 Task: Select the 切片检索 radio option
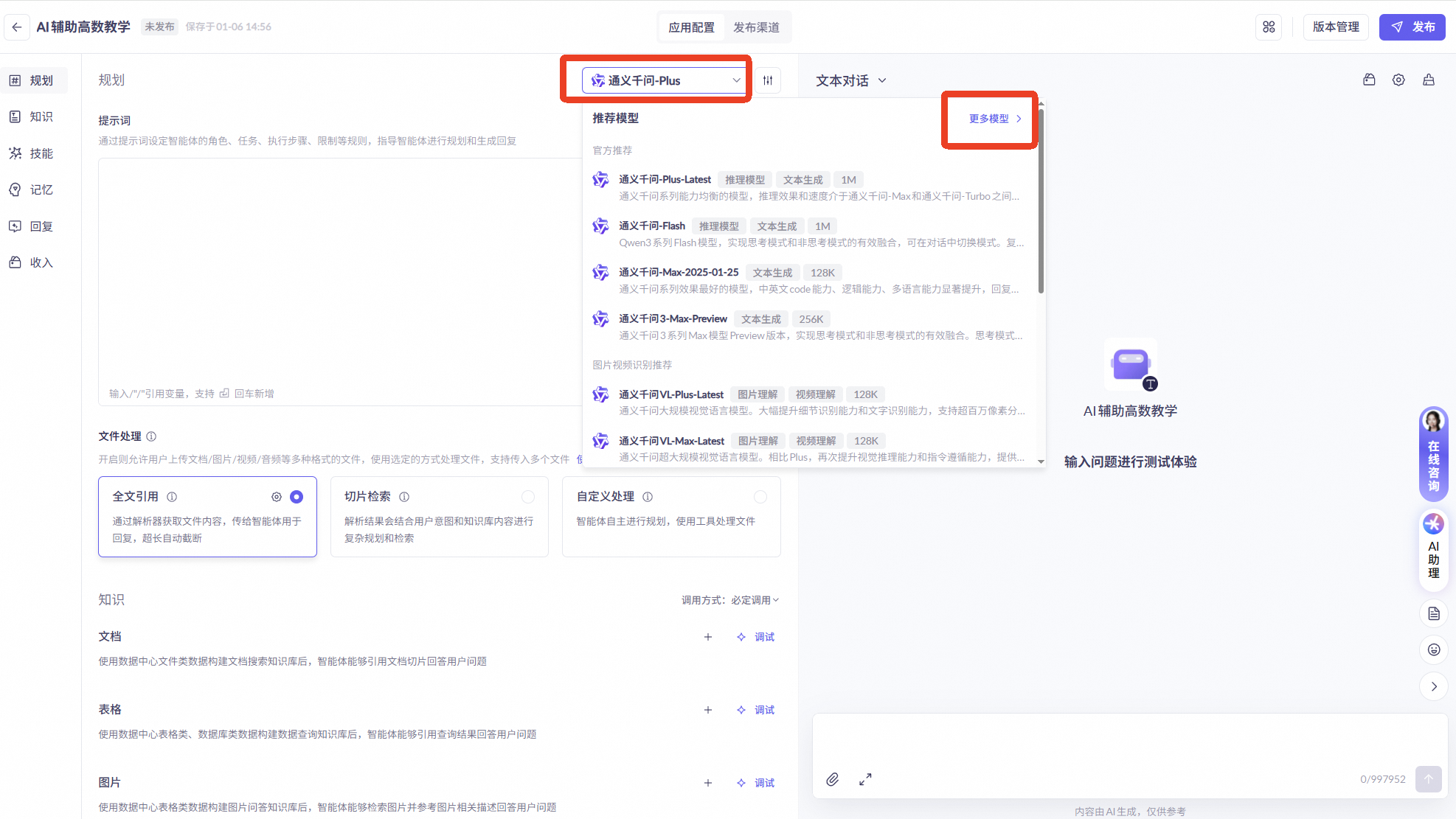(x=528, y=497)
